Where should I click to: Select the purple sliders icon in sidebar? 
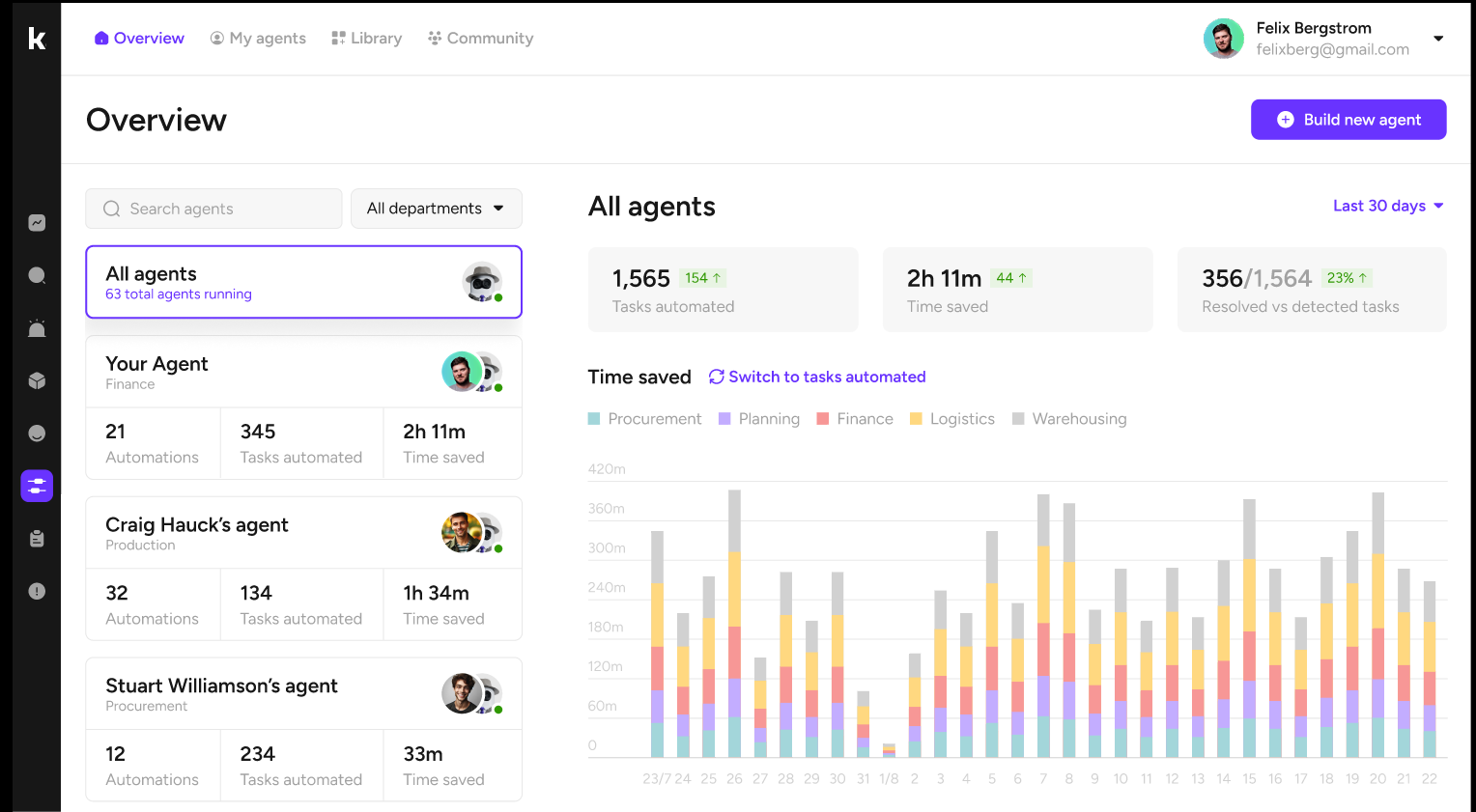coord(37,486)
